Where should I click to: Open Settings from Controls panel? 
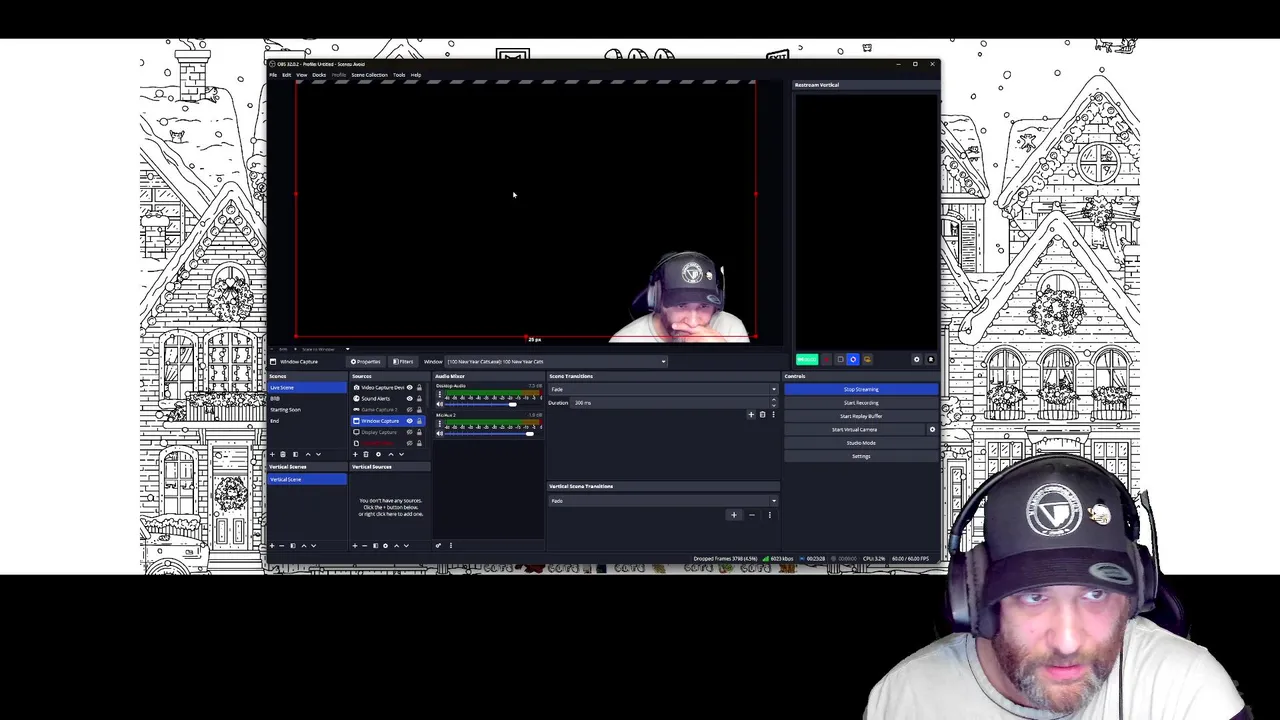861,456
